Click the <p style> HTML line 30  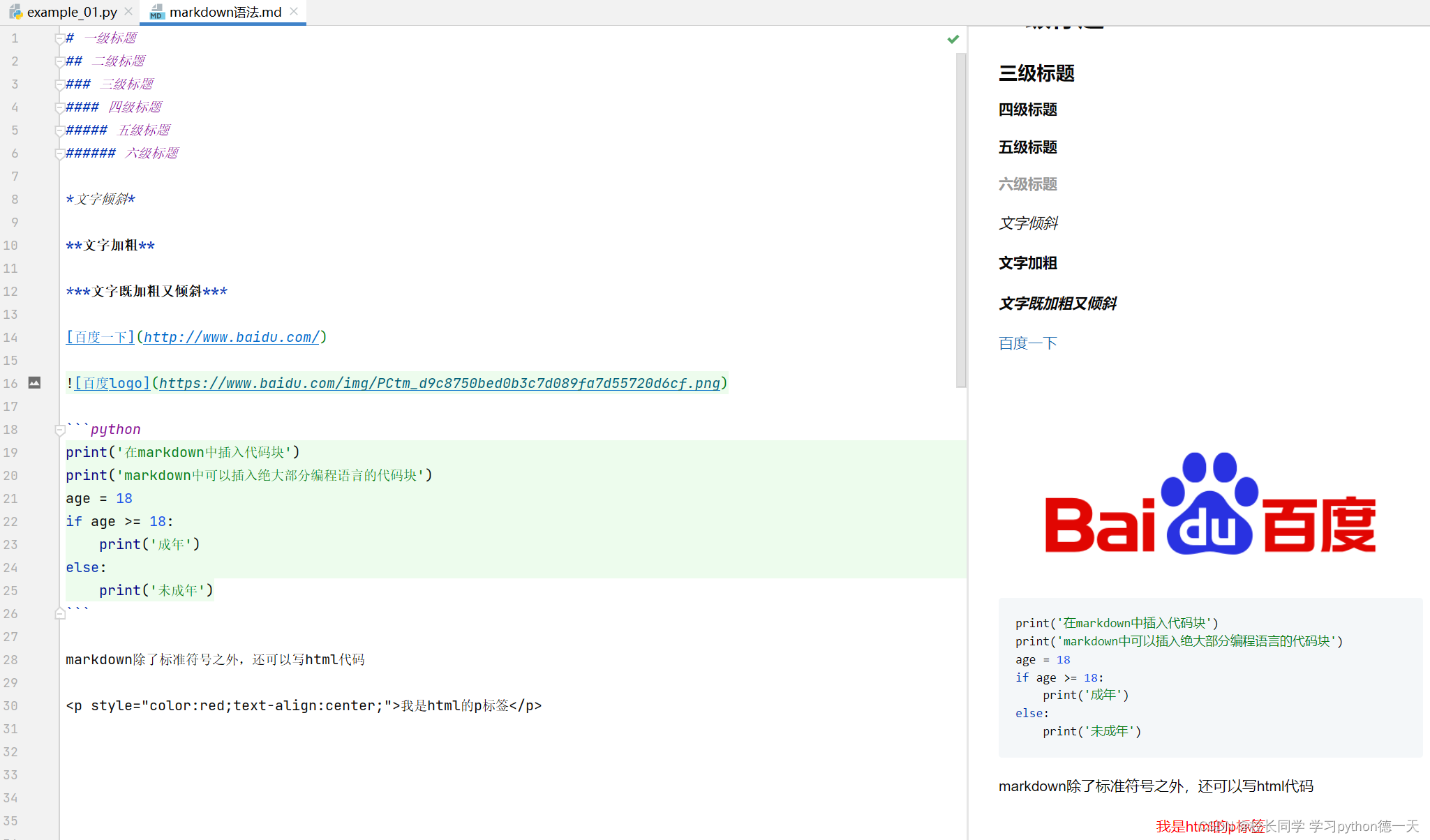(x=304, y=705)
